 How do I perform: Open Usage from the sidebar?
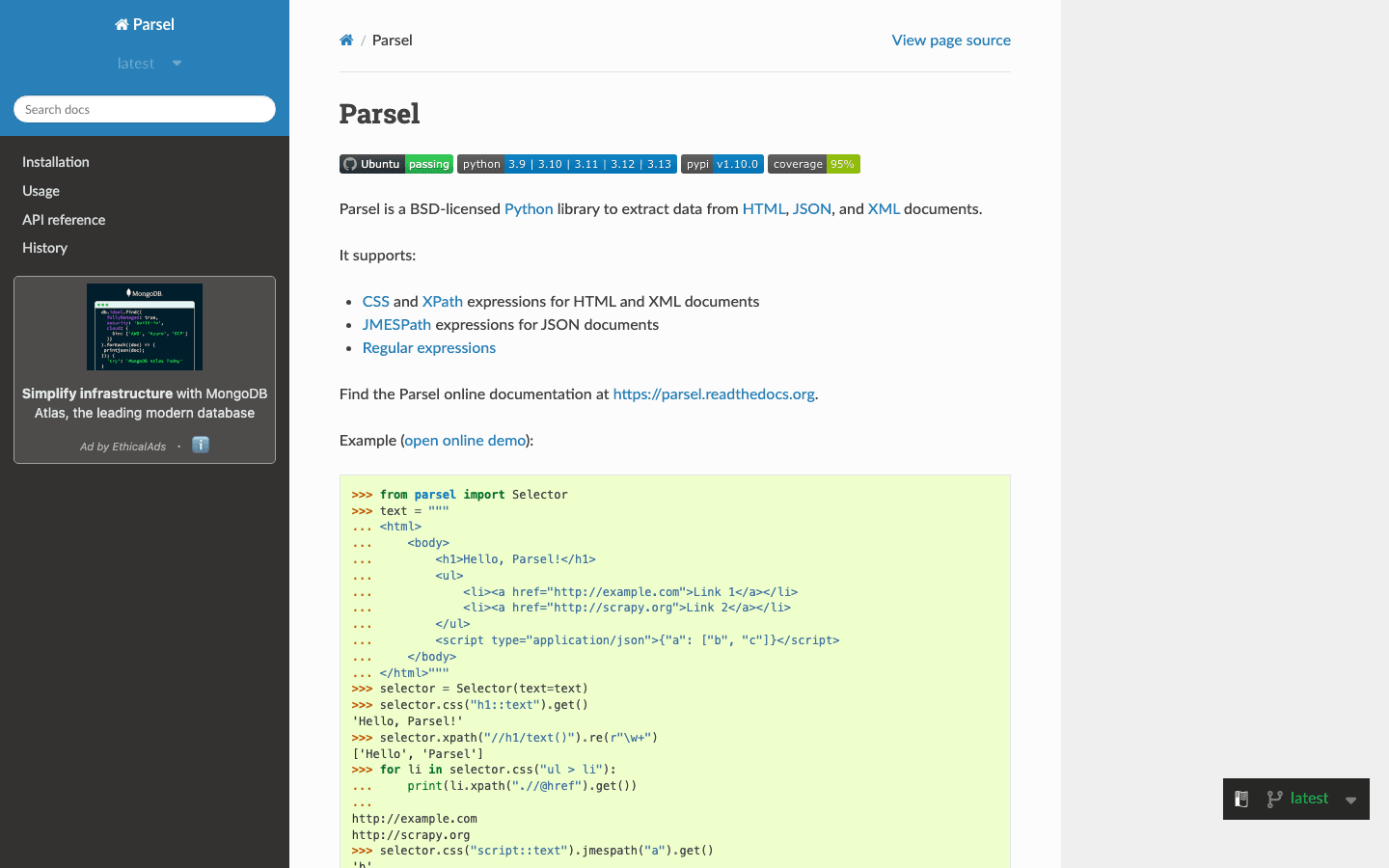click(x=41, y=191)
